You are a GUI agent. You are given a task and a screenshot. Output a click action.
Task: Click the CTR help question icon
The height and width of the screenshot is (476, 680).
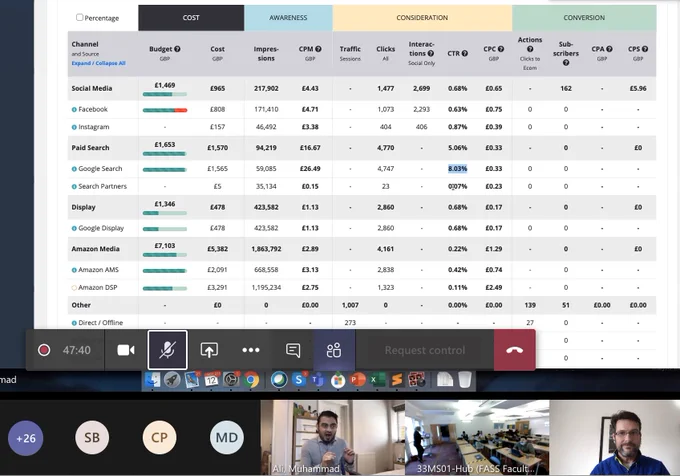tap(464, 53)
